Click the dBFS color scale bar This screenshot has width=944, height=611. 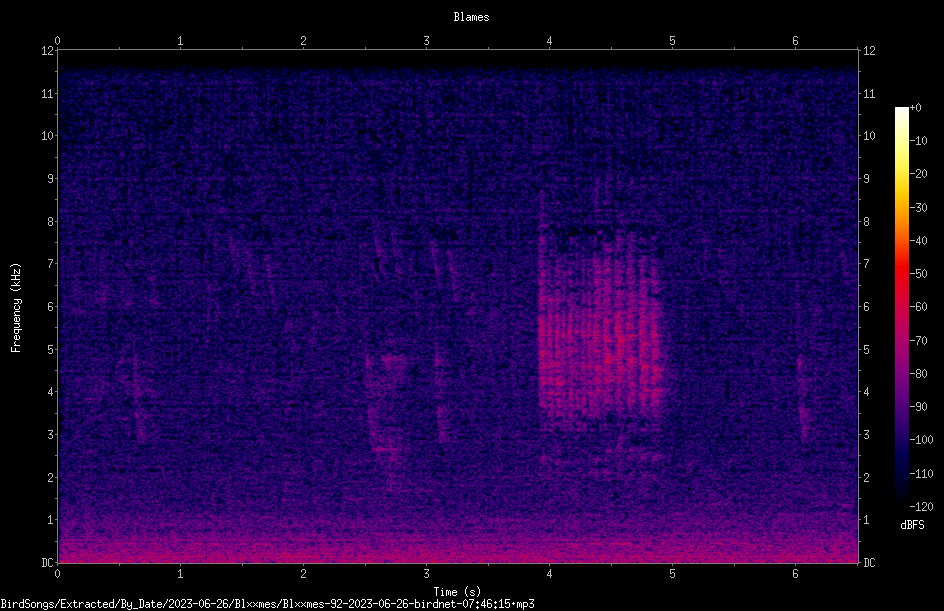[901, 306]
